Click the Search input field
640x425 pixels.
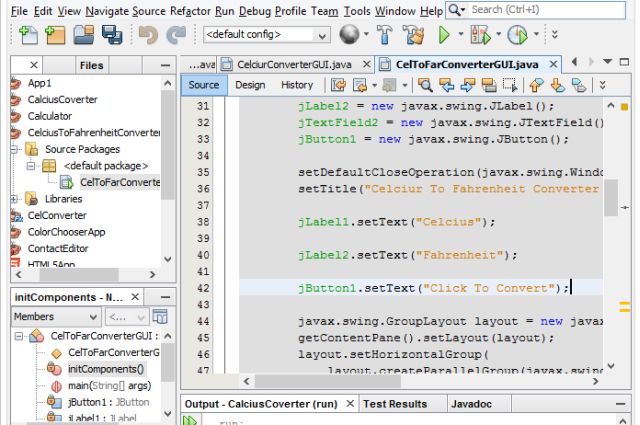545,10
